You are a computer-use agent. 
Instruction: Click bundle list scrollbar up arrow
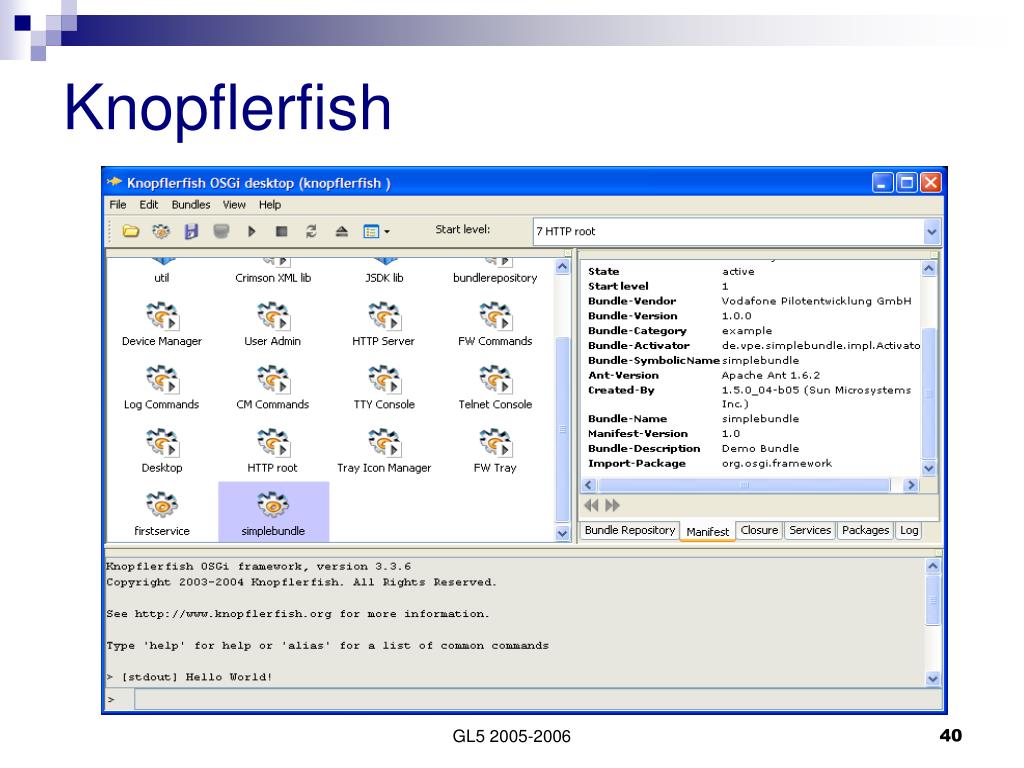tap(562, 266)
